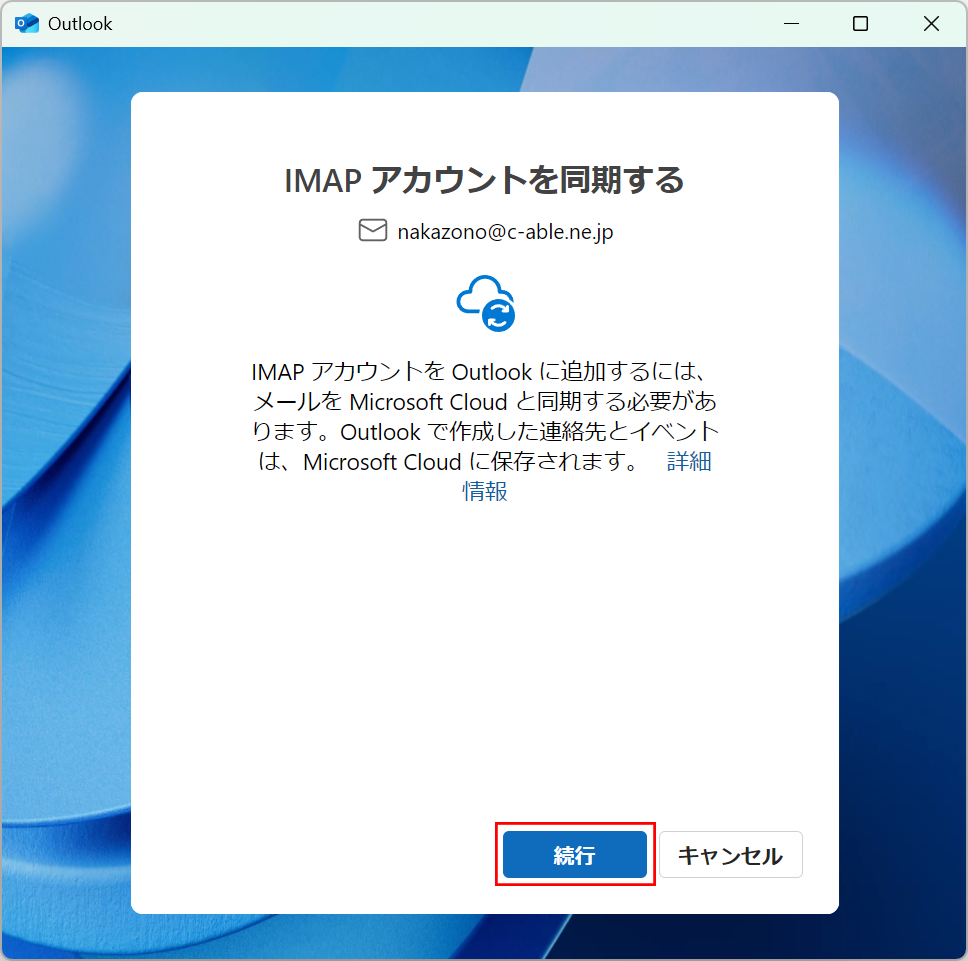Click the 続行 button
Viewport: 968px width, 961px height.
point(574,854)
